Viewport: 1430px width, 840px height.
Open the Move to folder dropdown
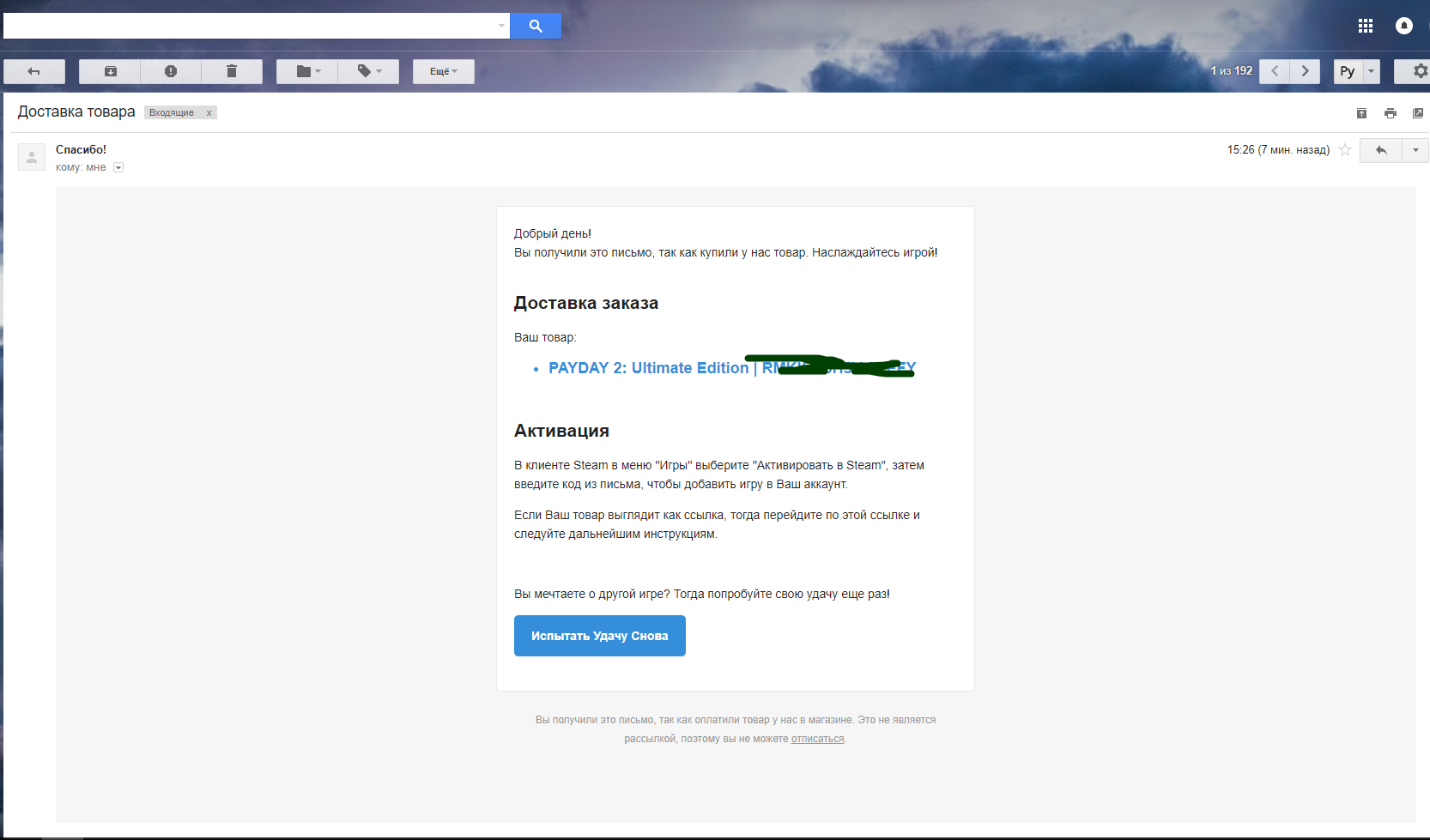coord(307,71)
